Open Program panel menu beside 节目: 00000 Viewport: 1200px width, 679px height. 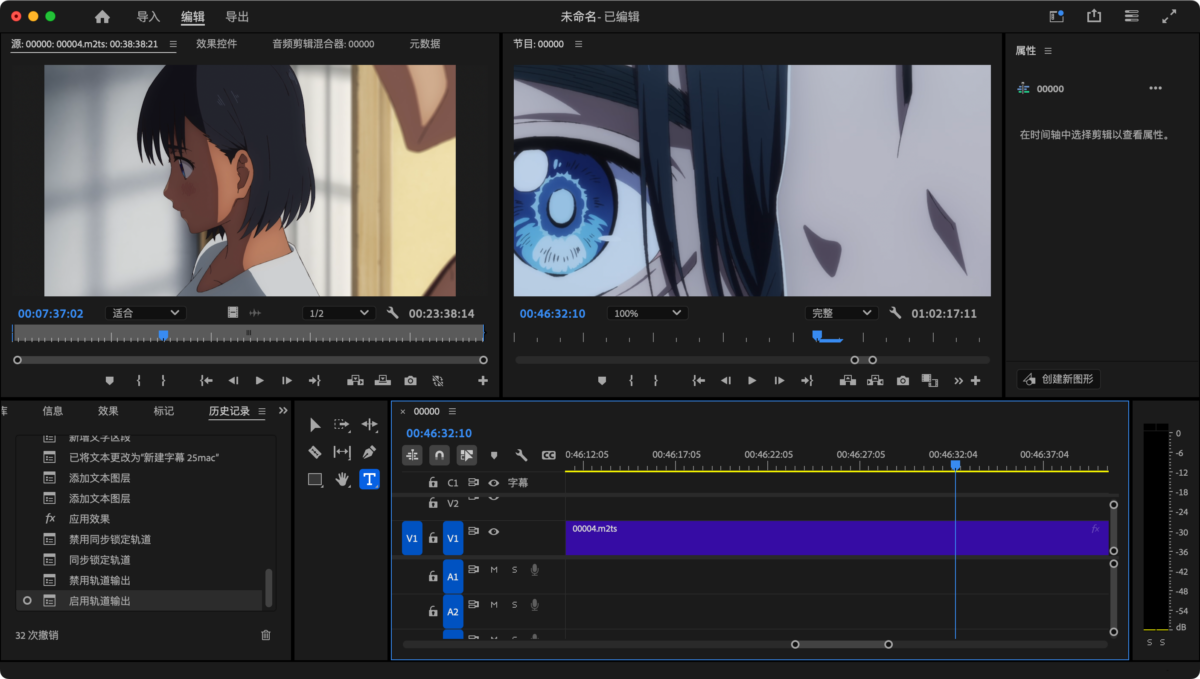click(578, 44)
